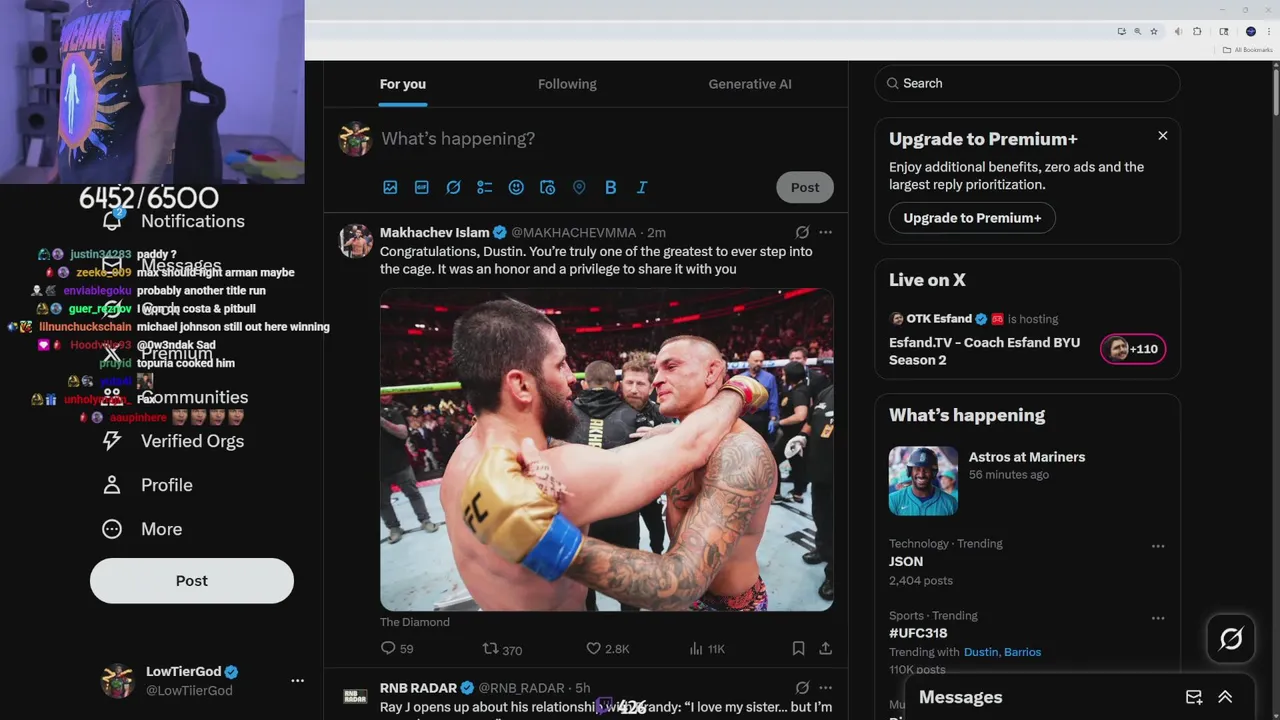
Task: Tag a location in the post
Action: (x=579, y=187)
